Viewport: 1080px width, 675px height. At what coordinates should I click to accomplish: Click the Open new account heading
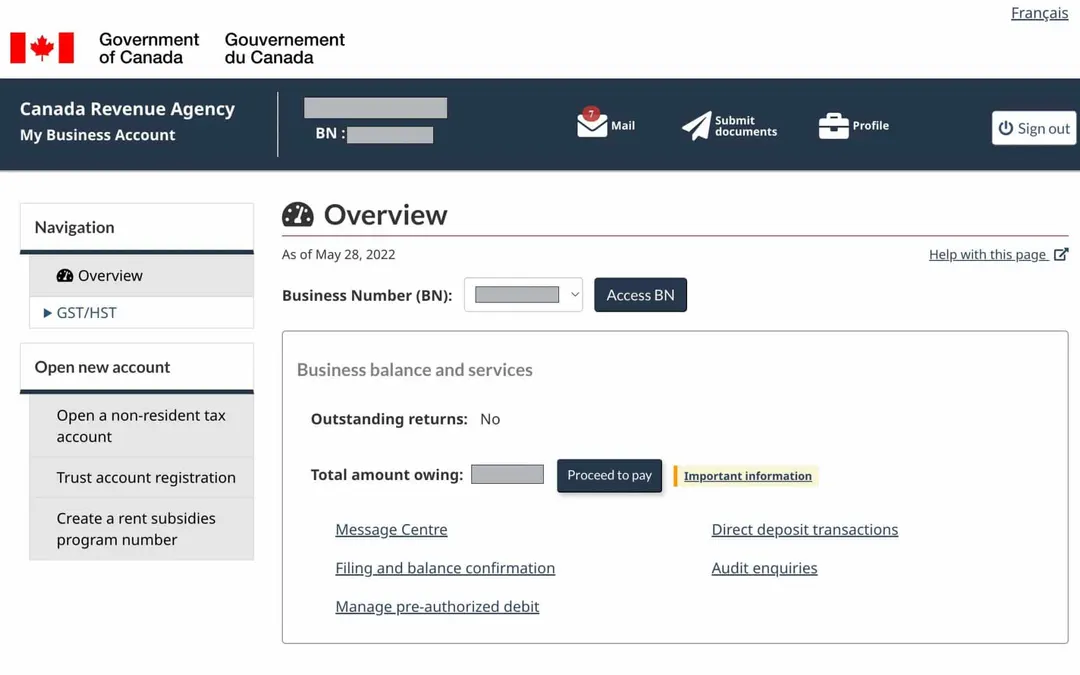pos(102,367)
